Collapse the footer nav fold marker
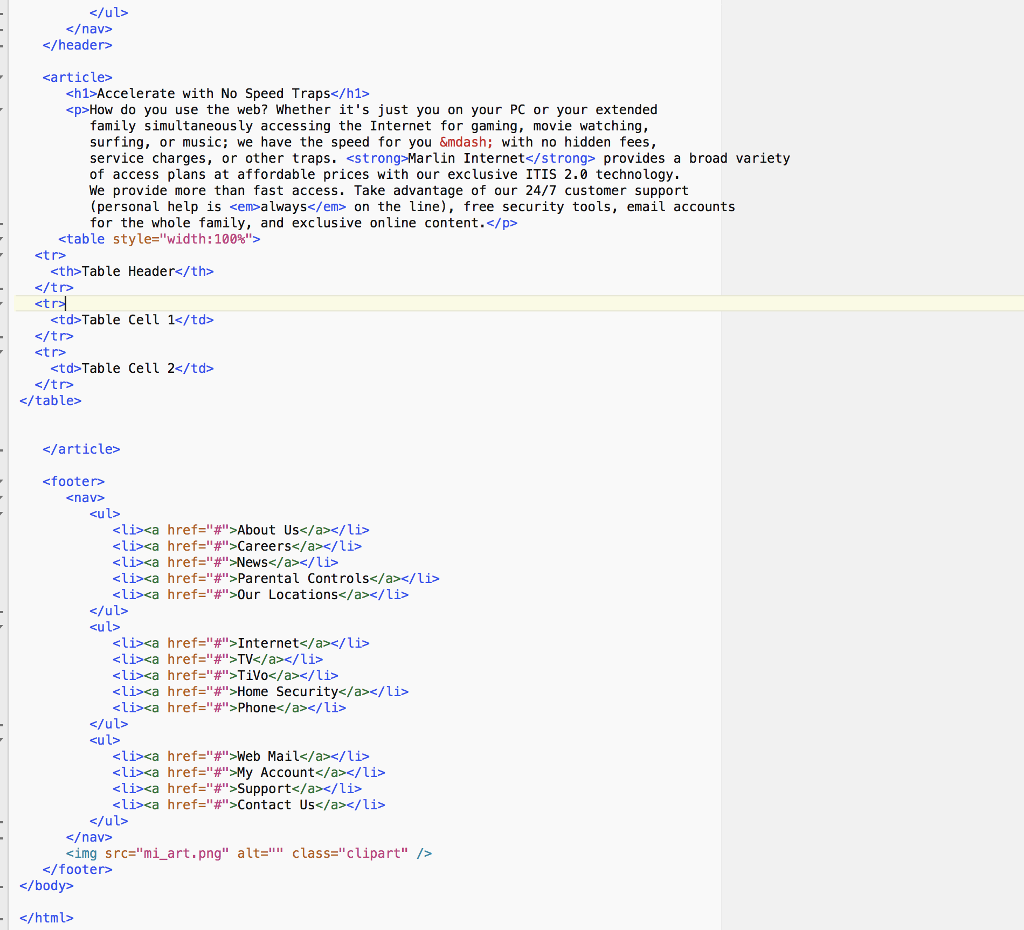 3,497
